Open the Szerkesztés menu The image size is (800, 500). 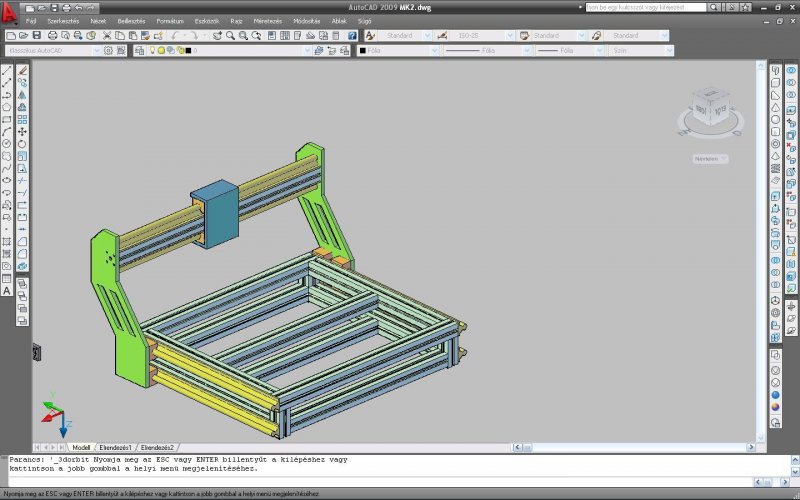[x=63, y=21]
